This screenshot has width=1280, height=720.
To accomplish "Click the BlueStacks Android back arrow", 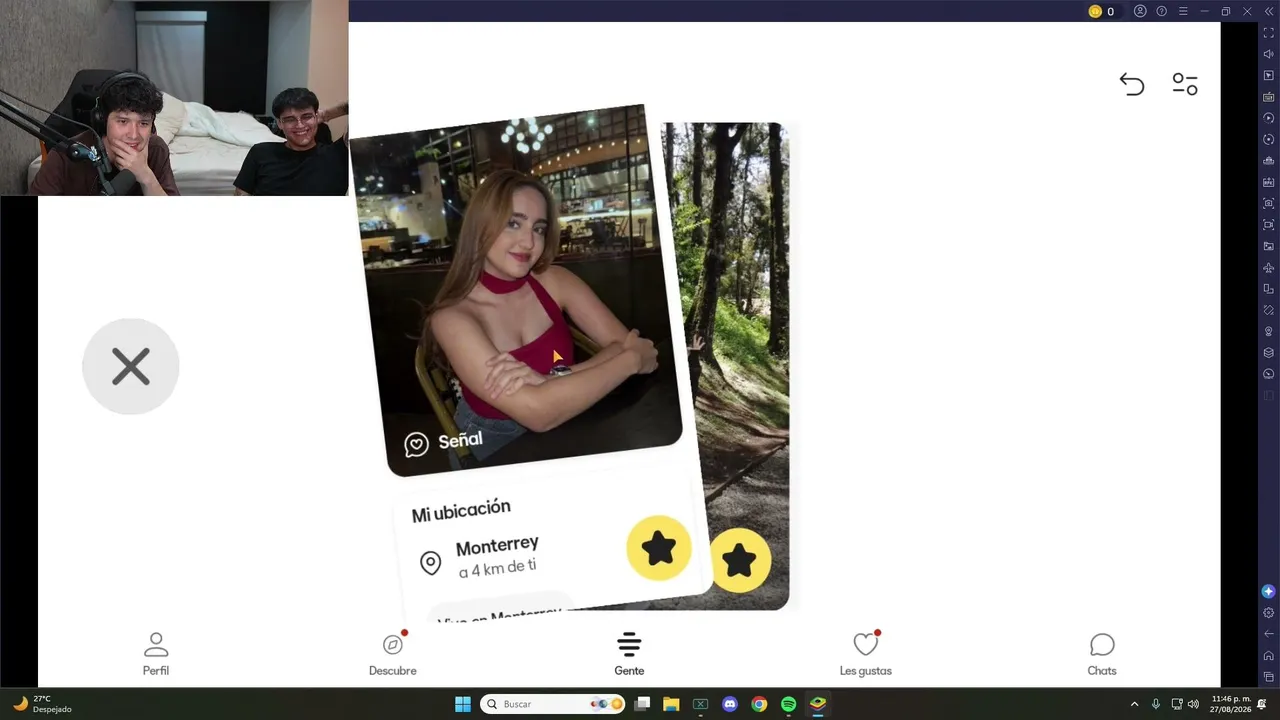I will pos(1269,634).
